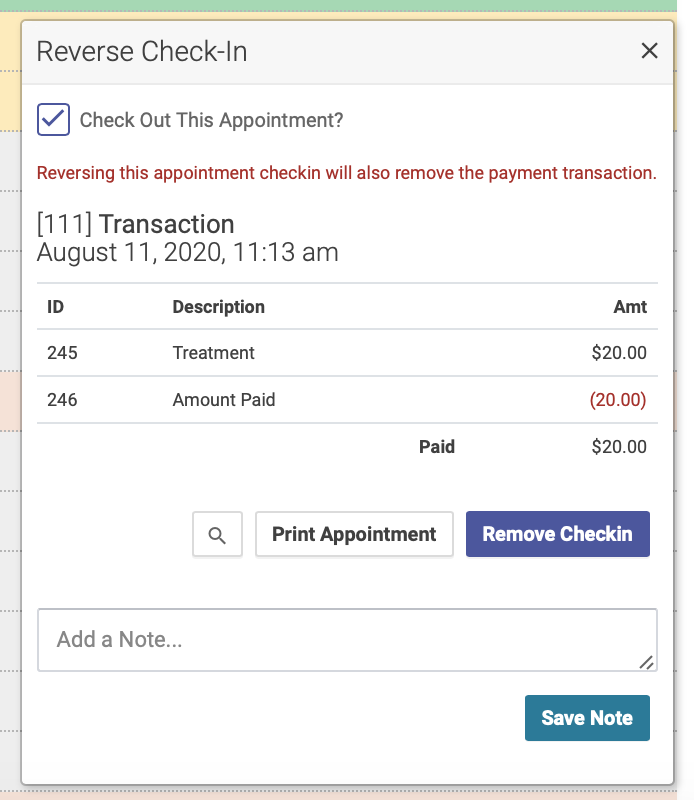Close the Reverse Check-In dialog
Screen dimensions: 694x800
click(649, 51)
